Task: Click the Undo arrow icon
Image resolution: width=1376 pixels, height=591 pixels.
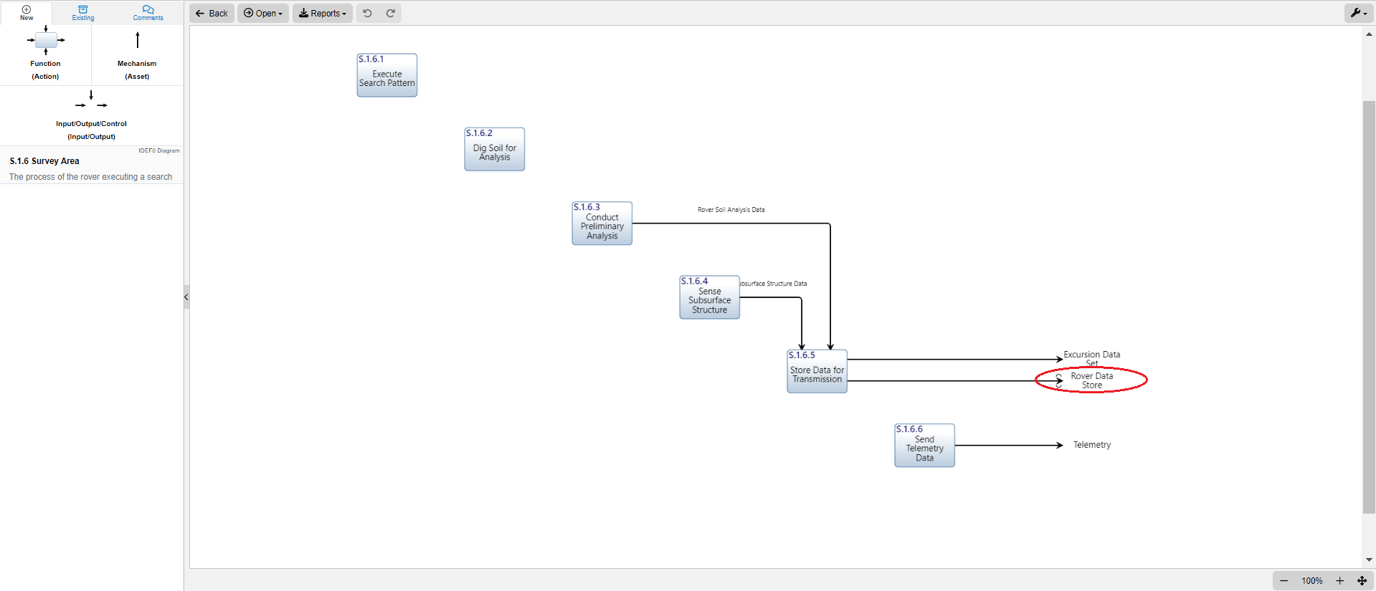Action: pyautogui.click(x=368, y=13)
